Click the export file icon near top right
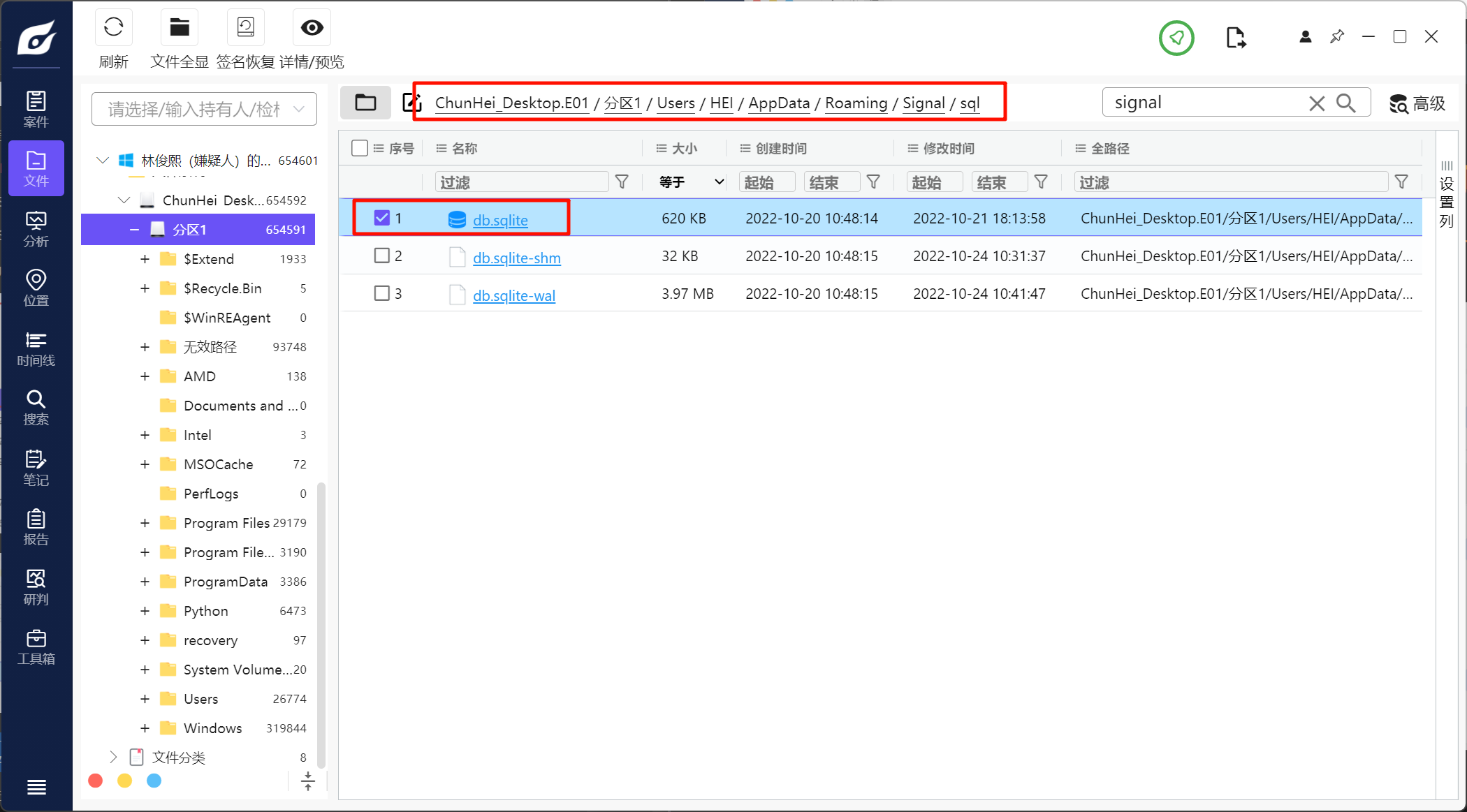Viewport: 1467px width, 812px height. pyautogui.click(x=1235, y=38)
